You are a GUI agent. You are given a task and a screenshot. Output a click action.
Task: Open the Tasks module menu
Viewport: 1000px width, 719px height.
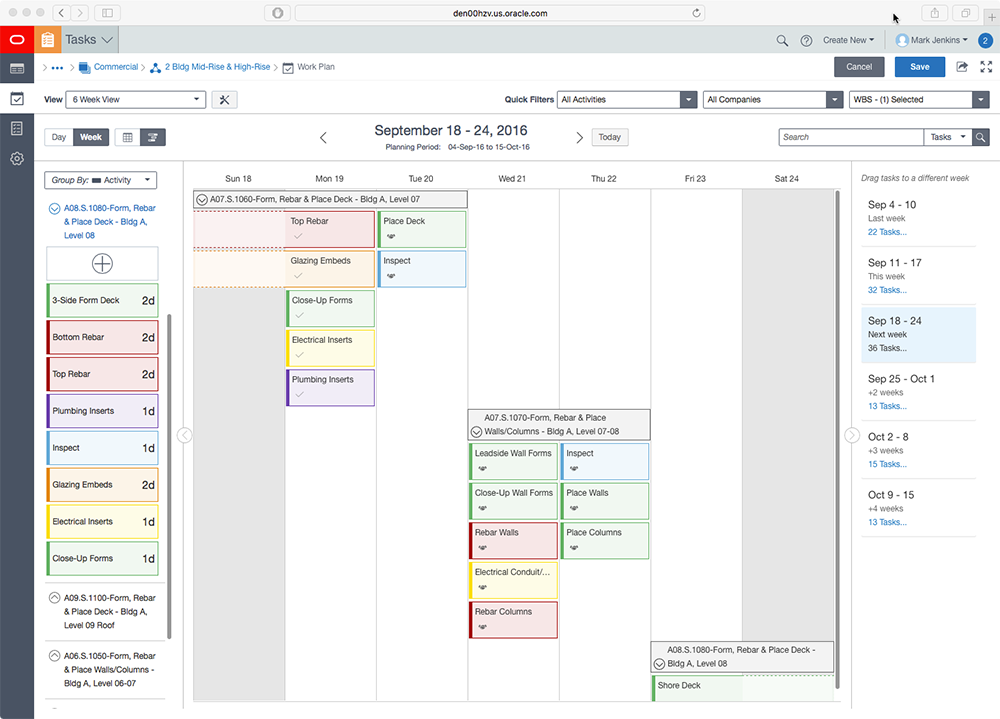point(89,40)
